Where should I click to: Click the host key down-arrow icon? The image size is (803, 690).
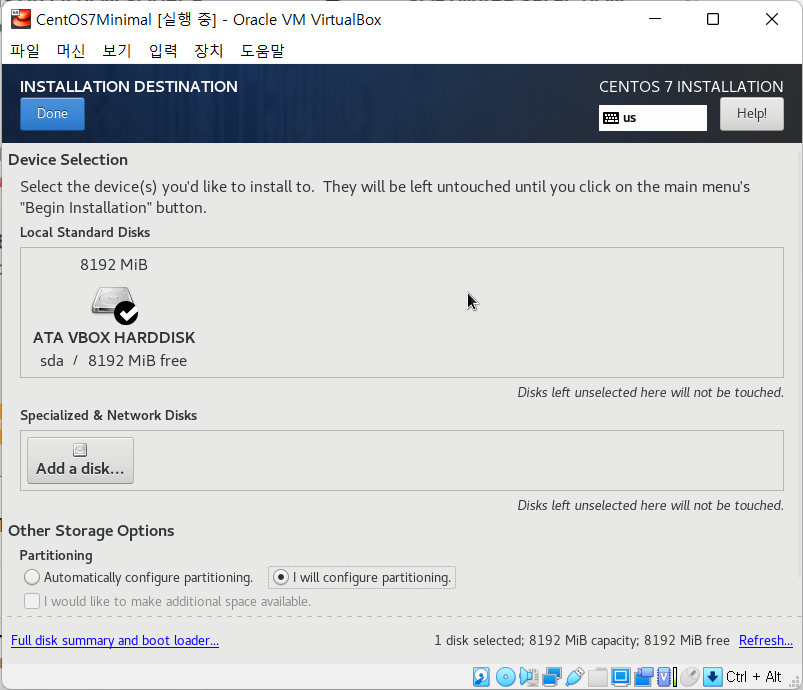tap(712, 677)
